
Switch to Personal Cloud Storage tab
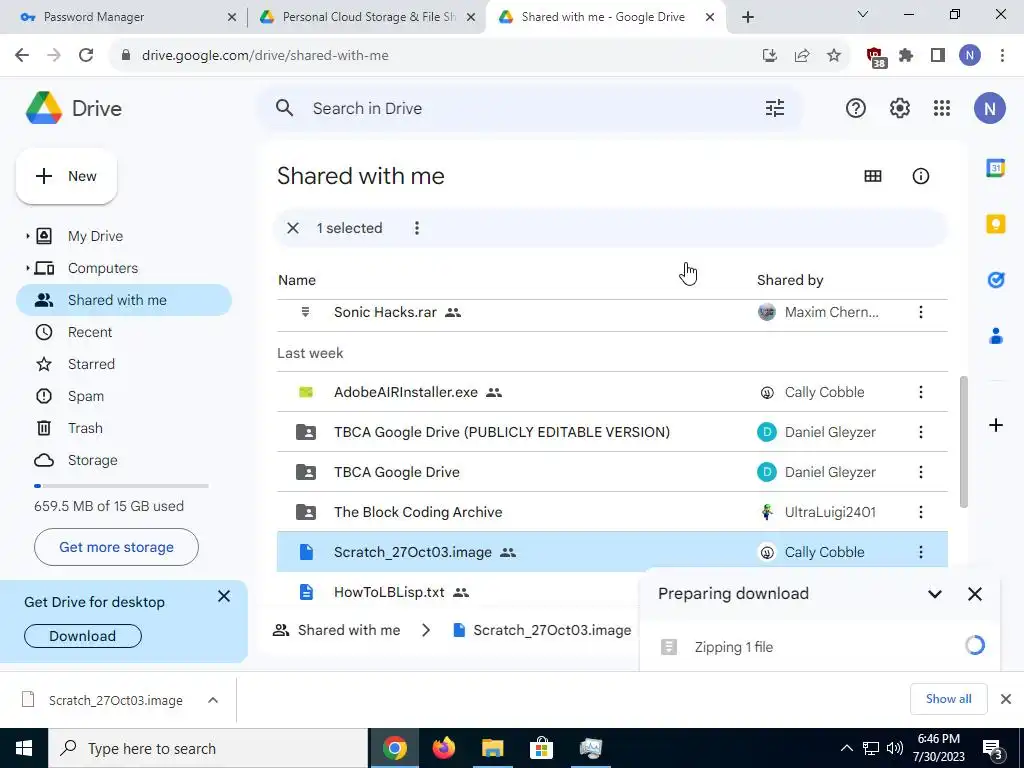tap(366, 17)
